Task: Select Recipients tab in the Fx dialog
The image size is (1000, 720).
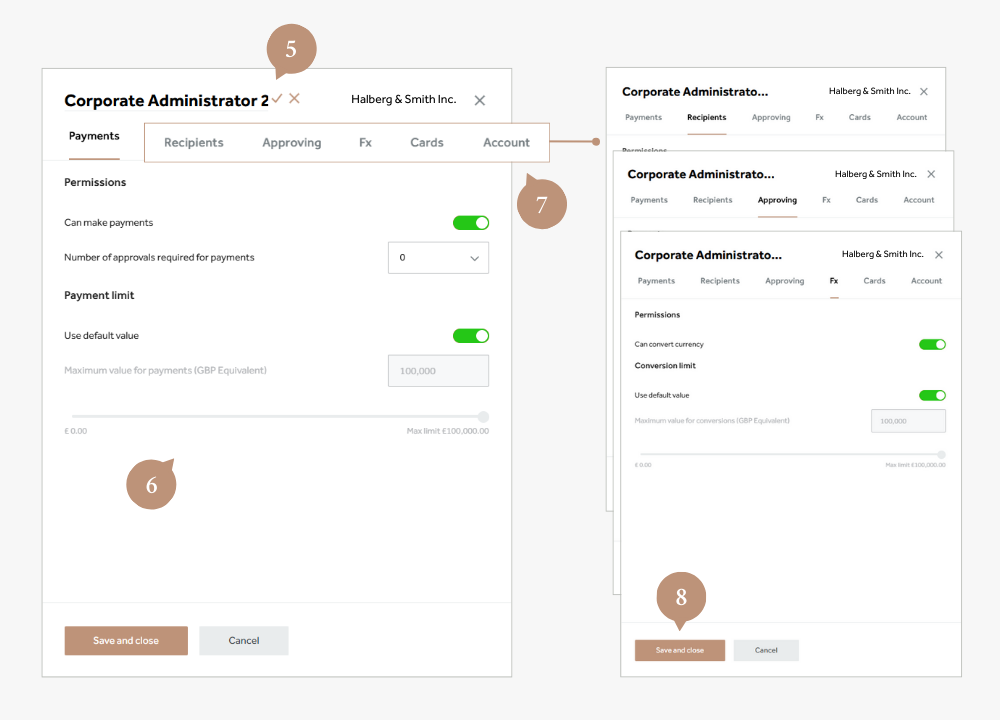Action: pyautogui.click(x=720, y=281)
